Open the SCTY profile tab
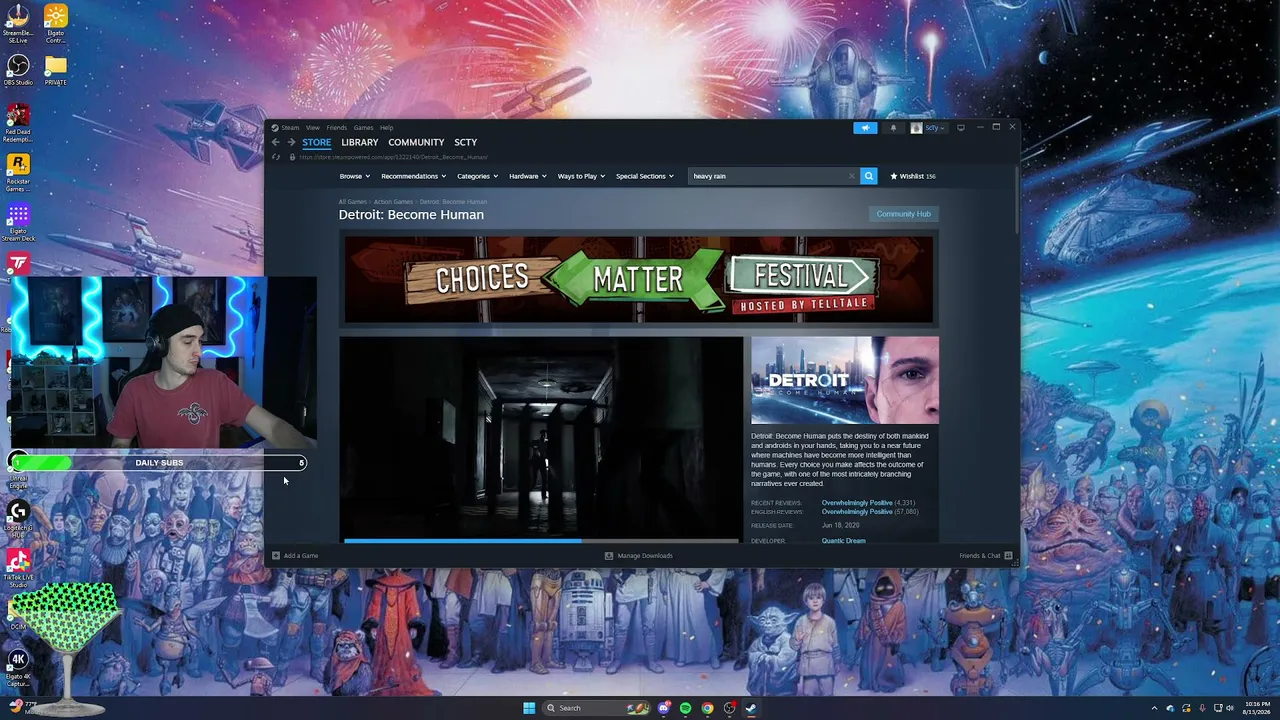 pyautogui.click(x=465, y=142)
